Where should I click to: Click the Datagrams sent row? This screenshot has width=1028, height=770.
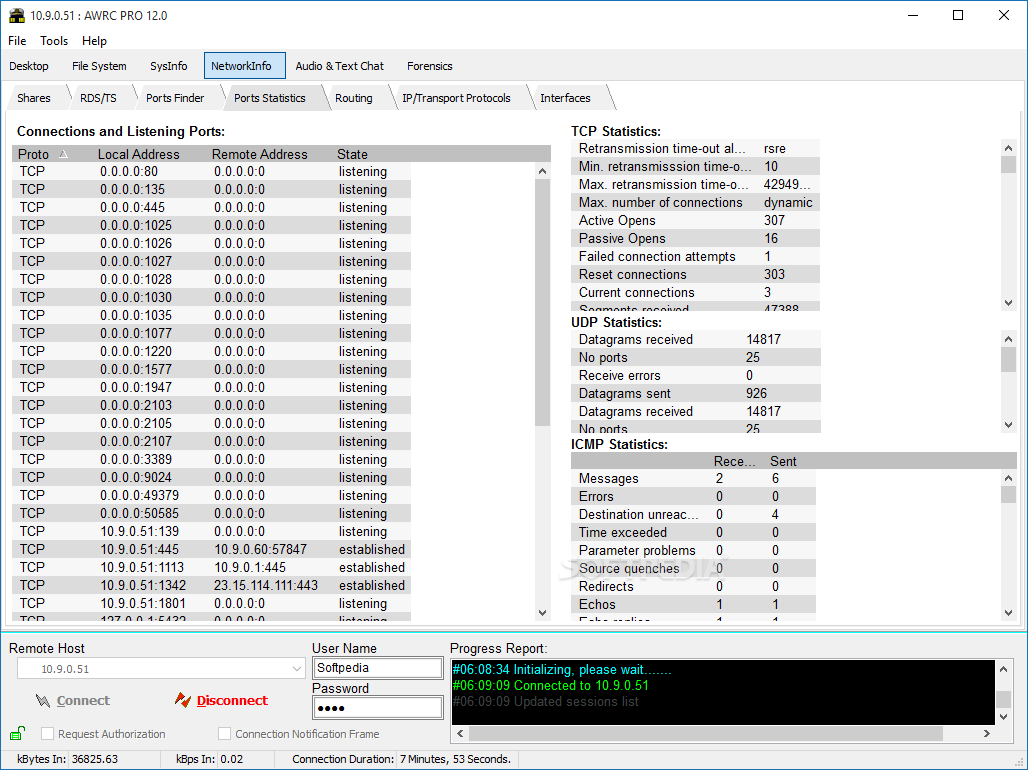696,394
